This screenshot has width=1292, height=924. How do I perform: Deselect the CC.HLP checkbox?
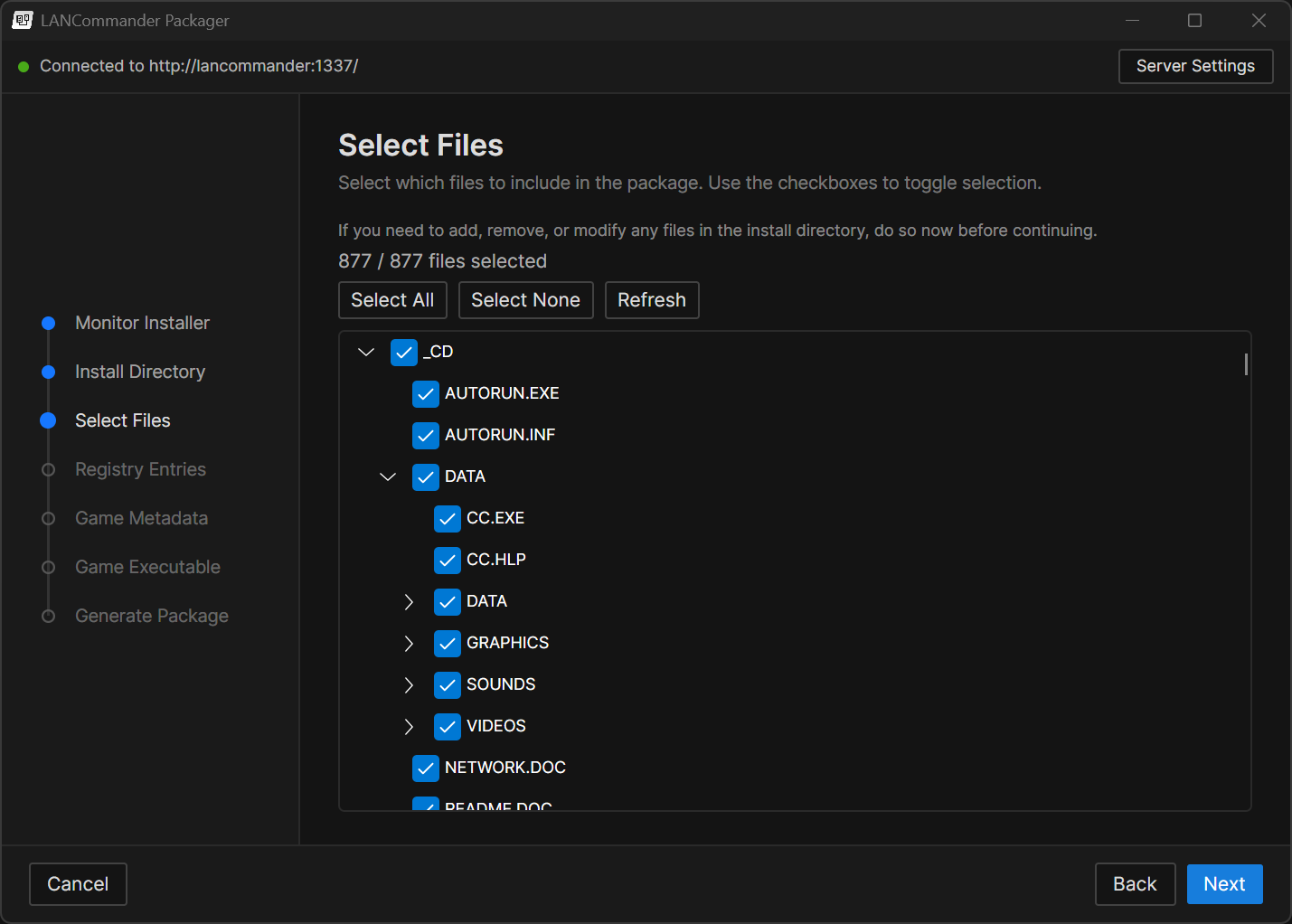[448, 560]
